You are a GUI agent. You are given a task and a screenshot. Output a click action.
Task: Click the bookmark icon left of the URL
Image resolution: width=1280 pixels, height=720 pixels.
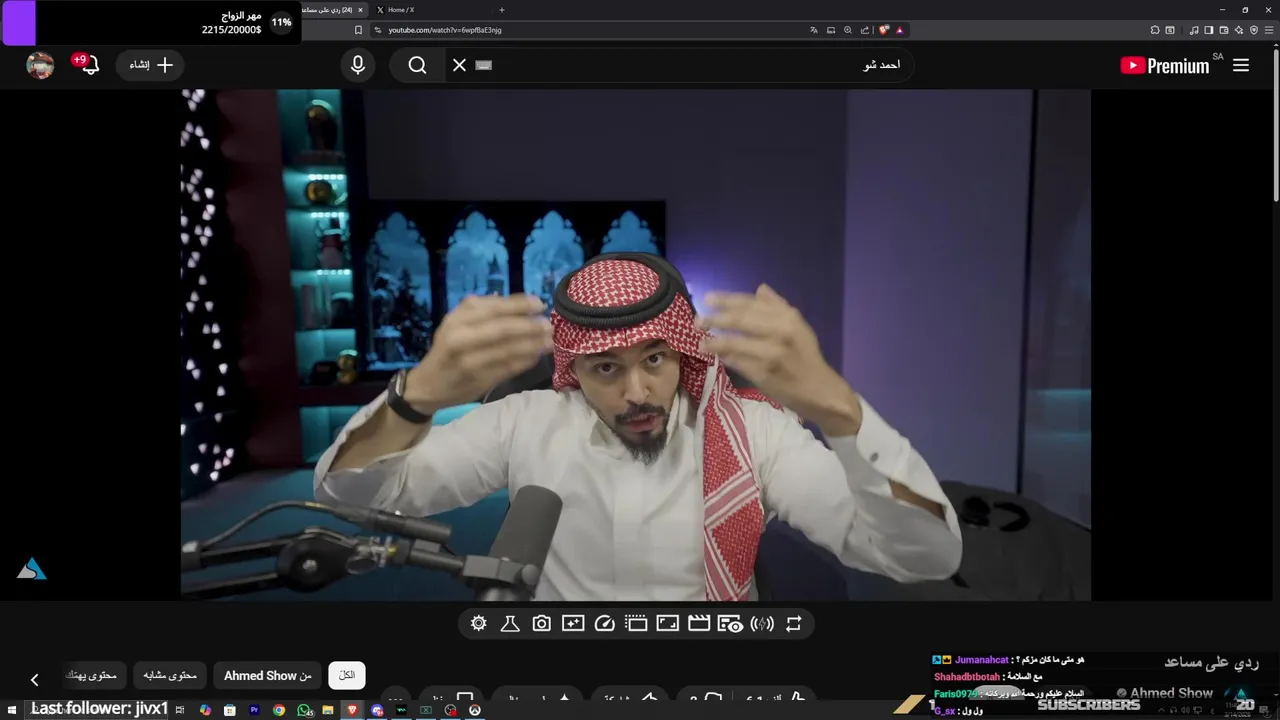point(358,30)
